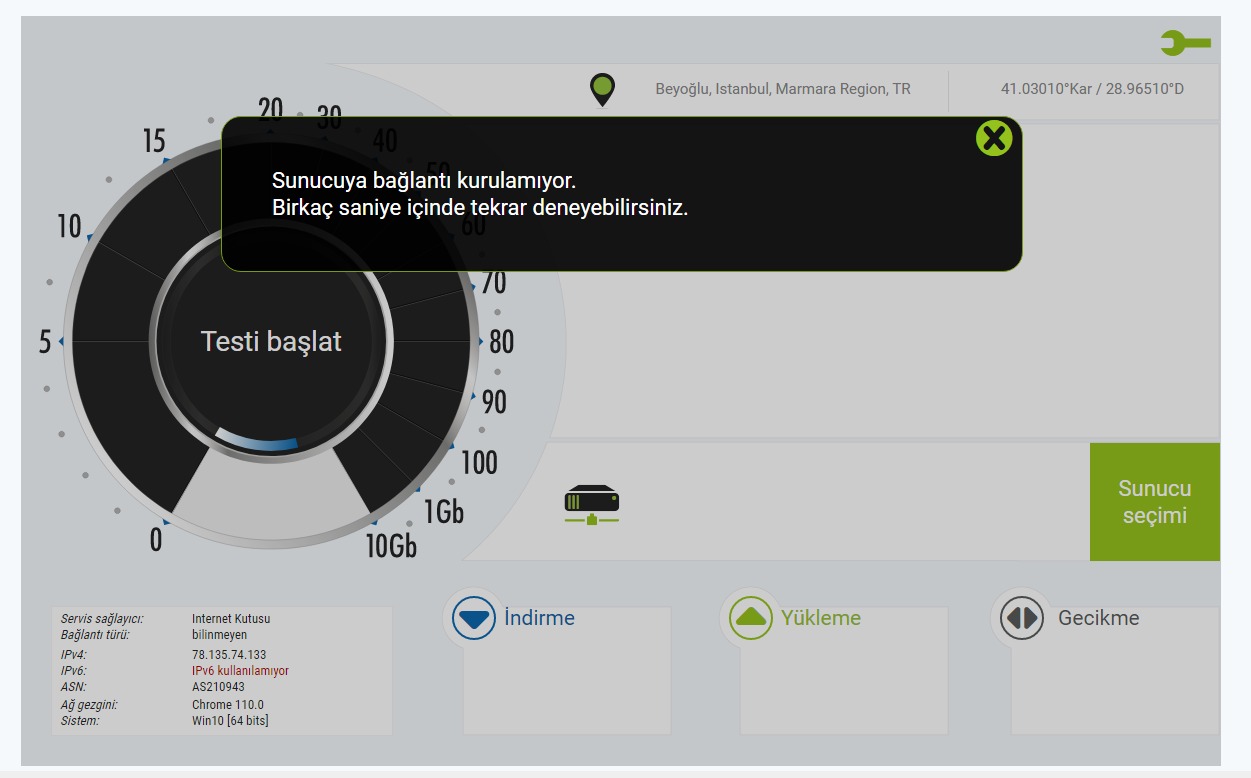Open Sunucu seçimi server selection
The image size is (1251, 778).
click(1155, 502)
